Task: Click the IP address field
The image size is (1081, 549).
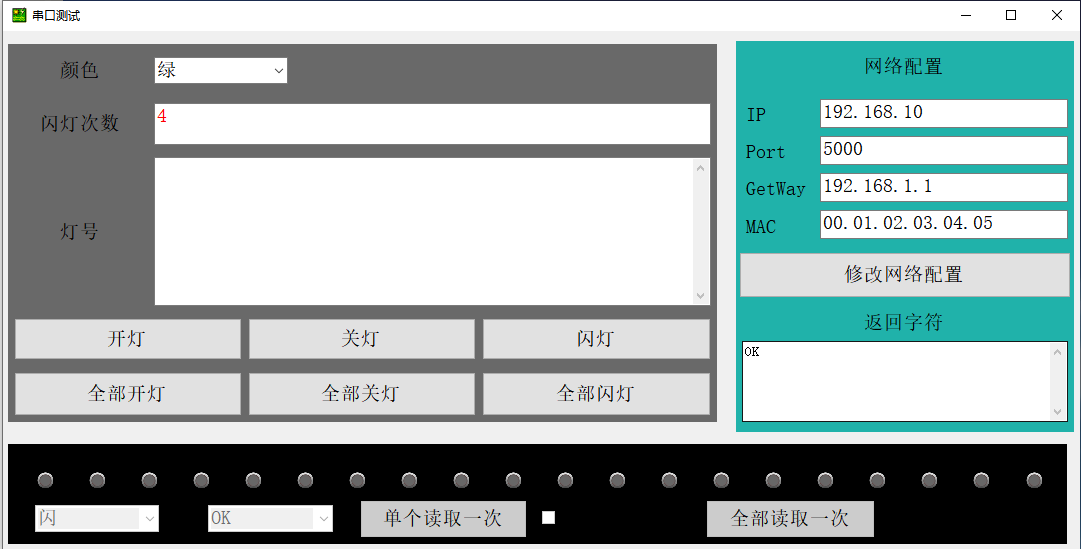Action: (x=944, y=113)
